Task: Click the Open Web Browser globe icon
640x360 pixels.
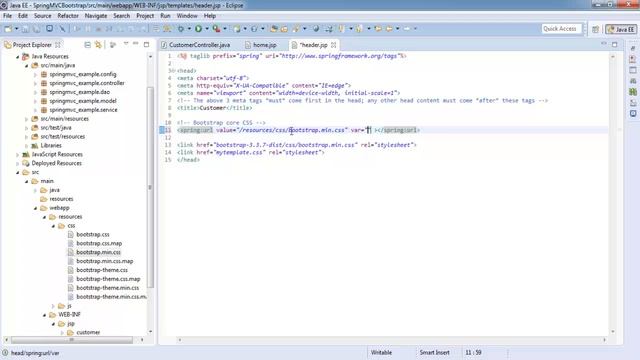Action: [316, 29]
